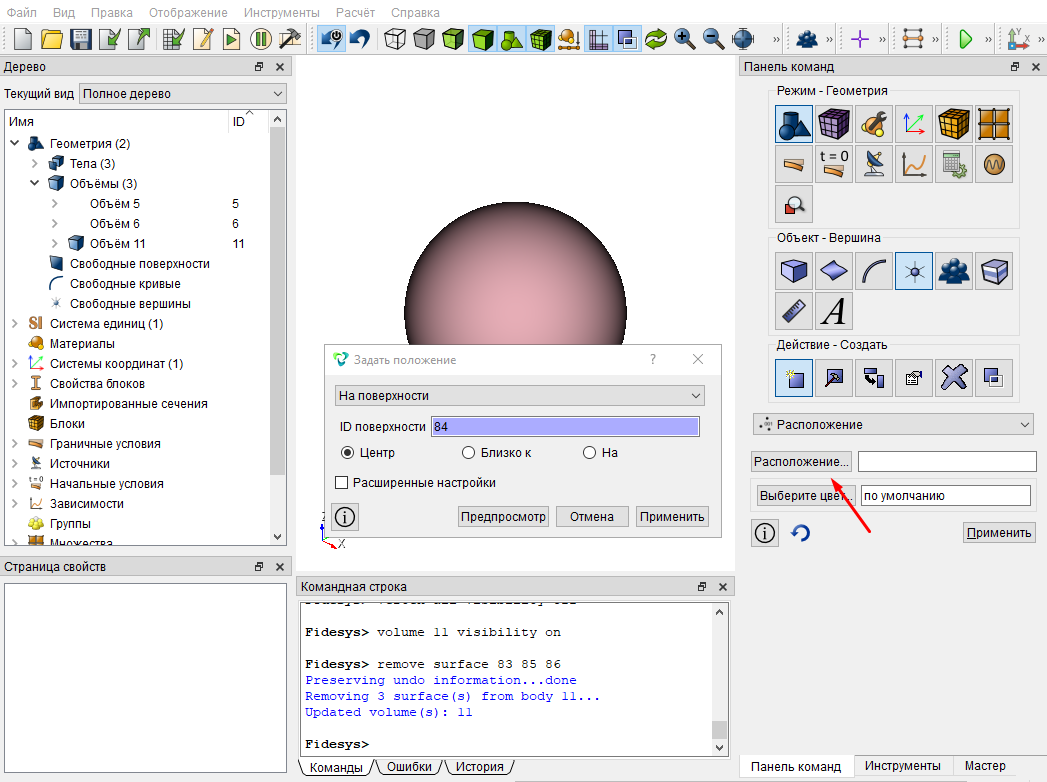Select the Surface object icon
This screenshot has width=1047, height=782.
point(834,270)
